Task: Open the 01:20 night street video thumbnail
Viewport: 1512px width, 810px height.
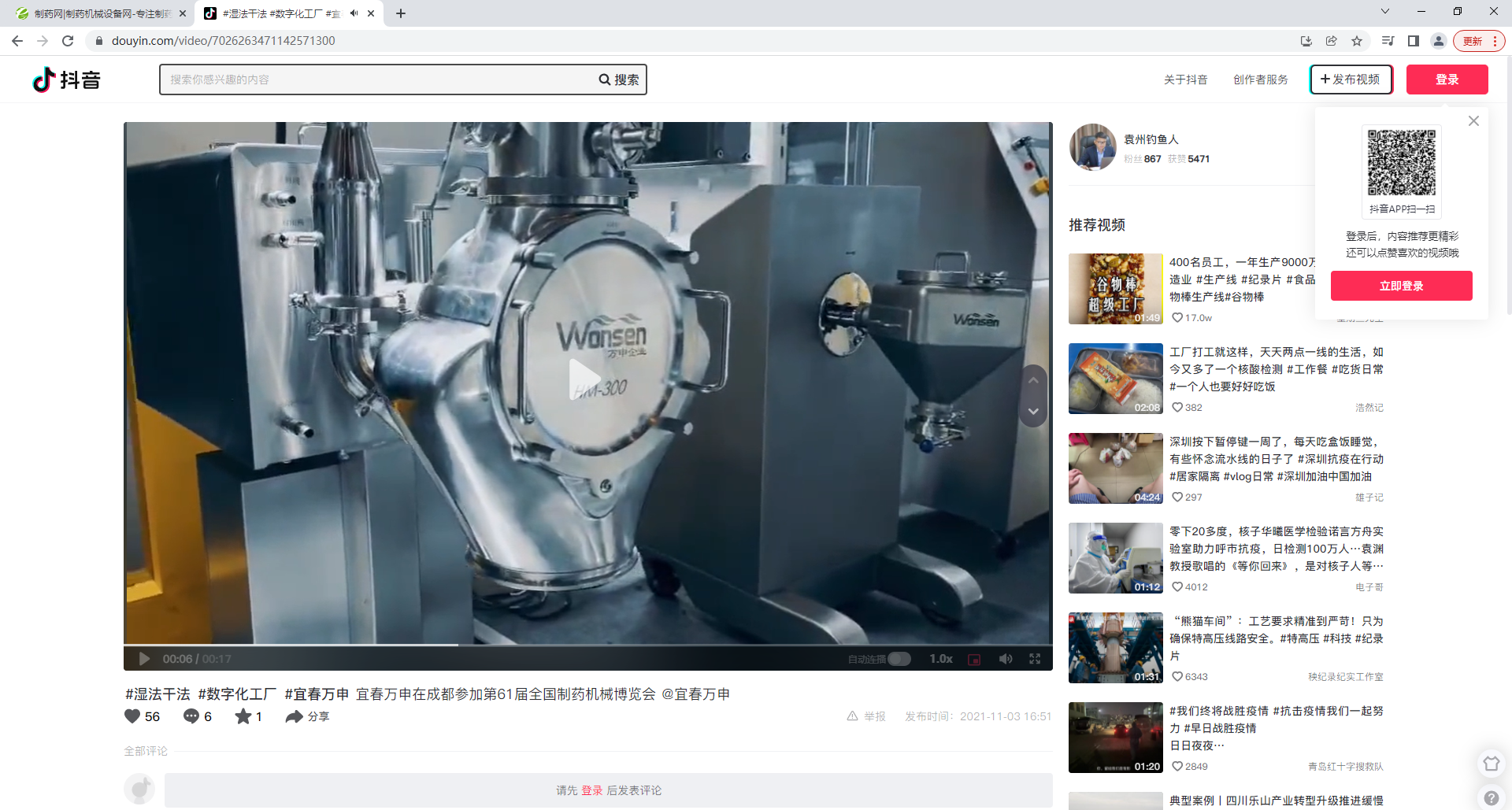Action: pos(1115,738)
